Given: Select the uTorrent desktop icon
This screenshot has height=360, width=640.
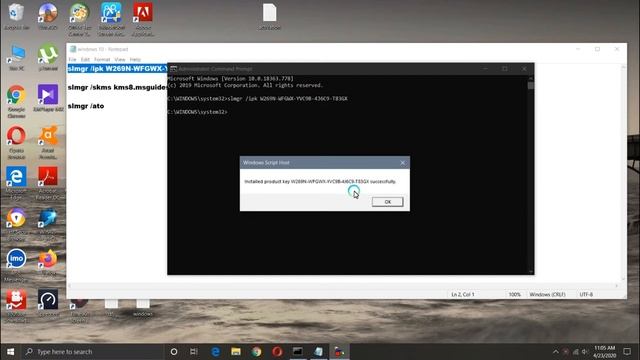Looking at the screenshot, I should pos(48,57).
